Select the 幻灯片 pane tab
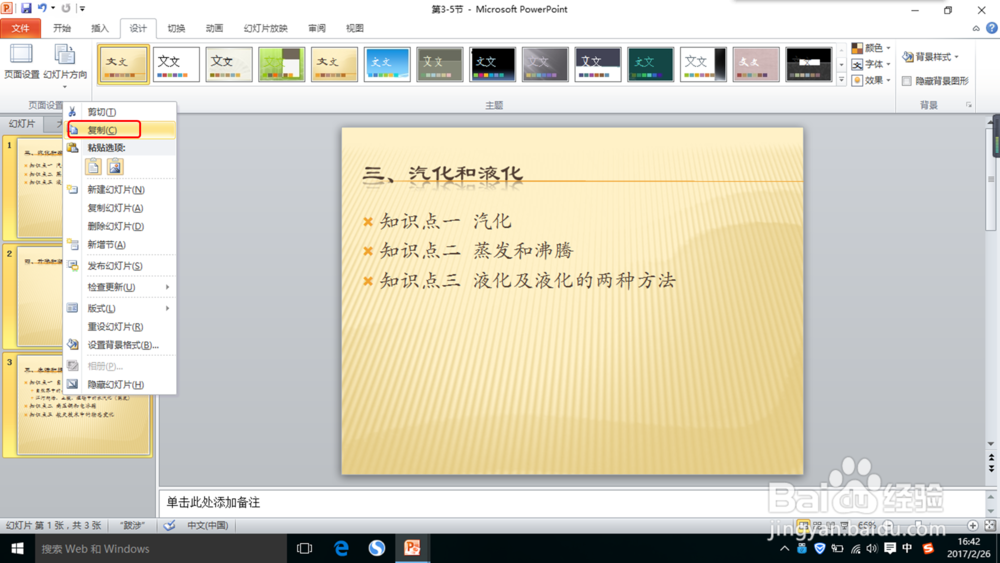1000x563 pixels. tap(22, 124)
